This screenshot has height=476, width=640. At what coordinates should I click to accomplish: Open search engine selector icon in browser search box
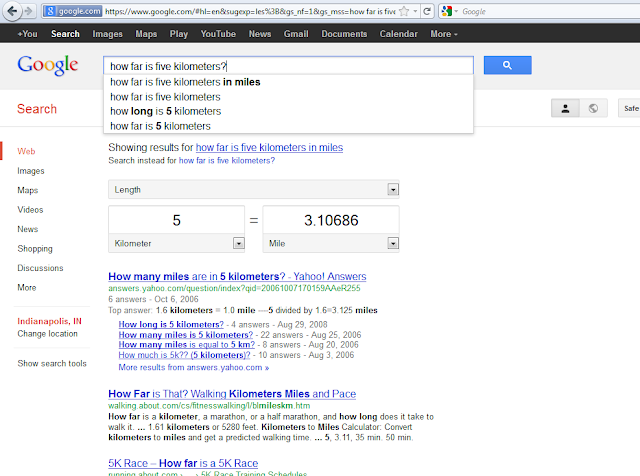point(449,11)
